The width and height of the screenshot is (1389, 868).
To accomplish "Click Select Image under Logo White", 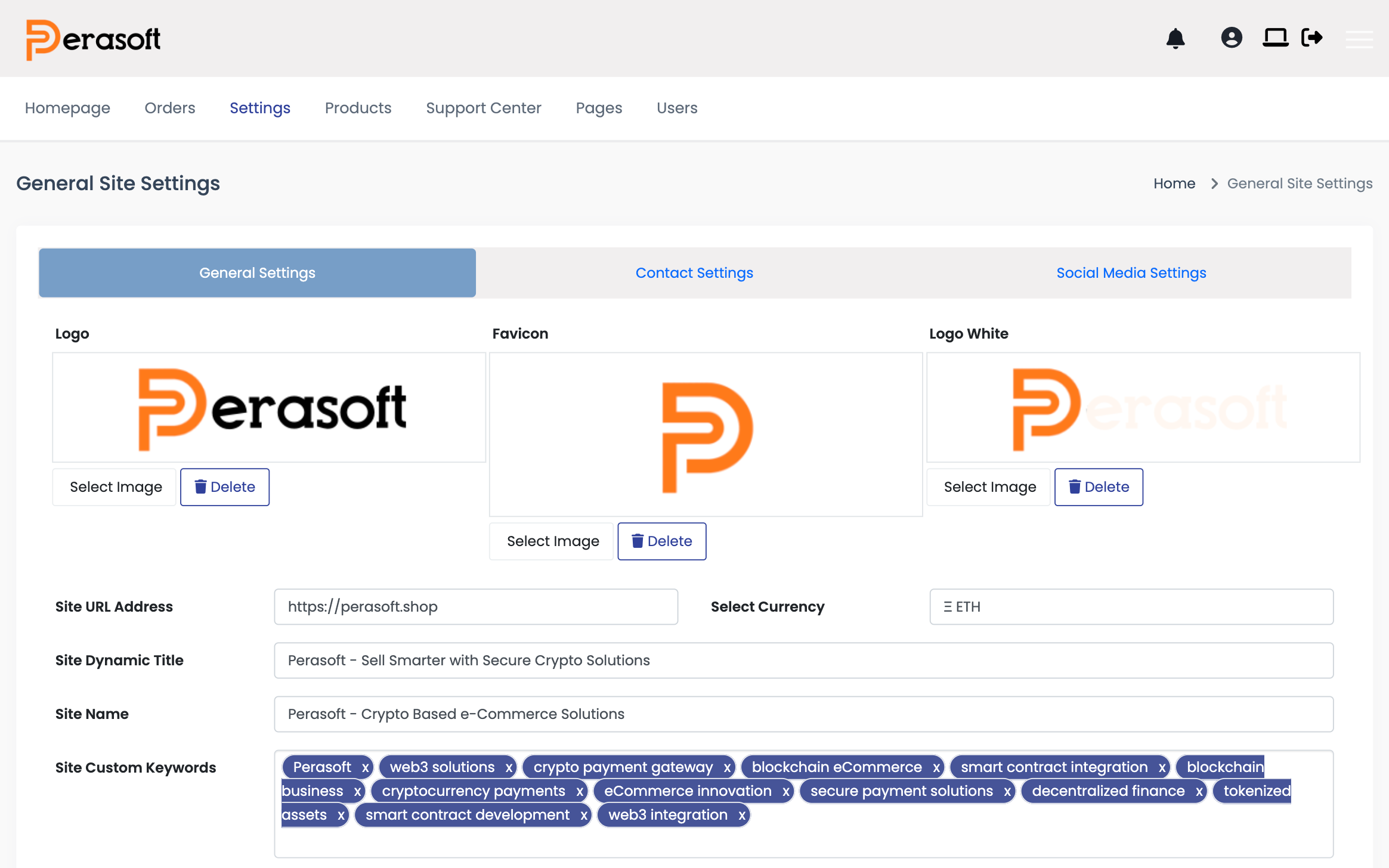I will point(990,487).
